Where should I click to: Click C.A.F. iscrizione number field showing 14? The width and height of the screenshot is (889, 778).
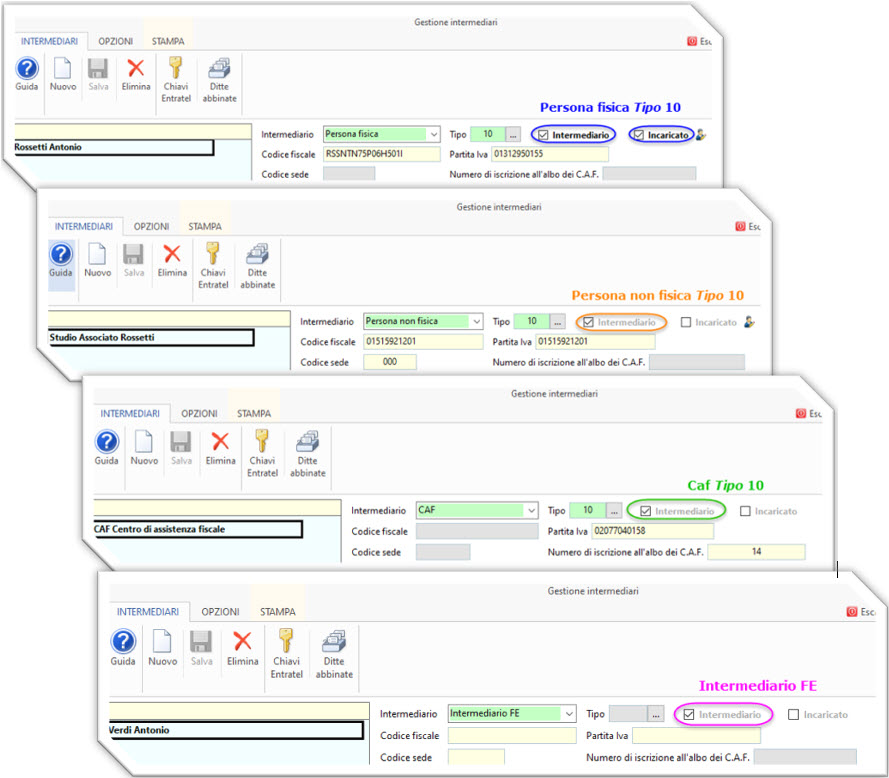tap(756, 552)
